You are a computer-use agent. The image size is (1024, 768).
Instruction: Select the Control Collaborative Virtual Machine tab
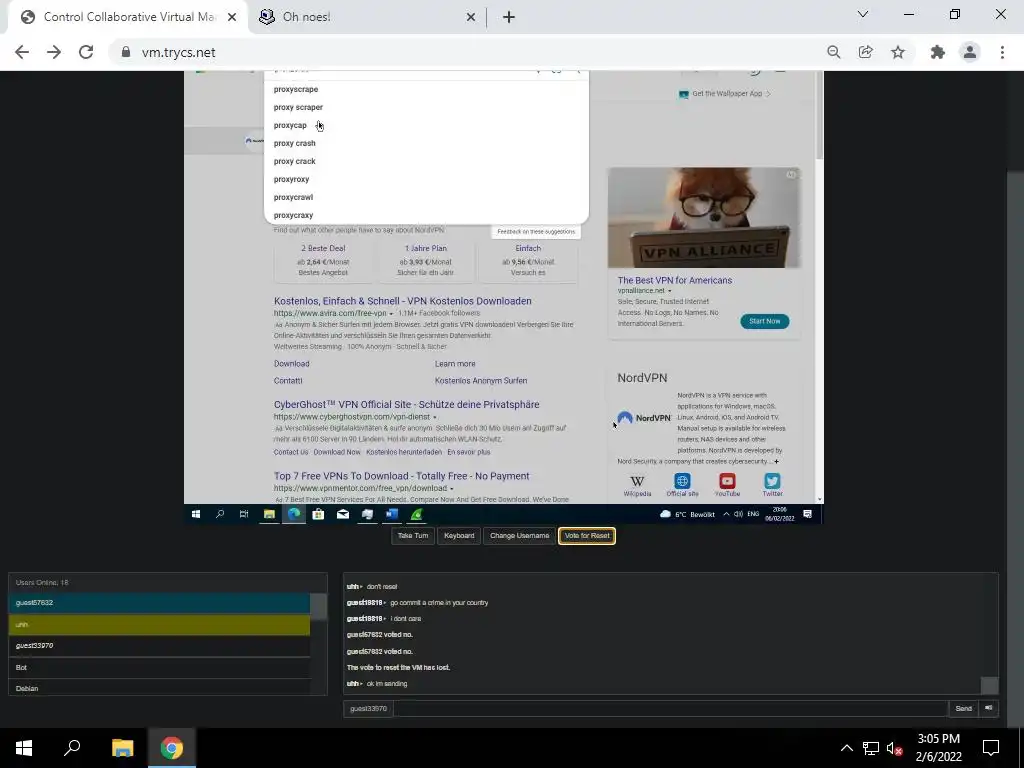(127, 17)
